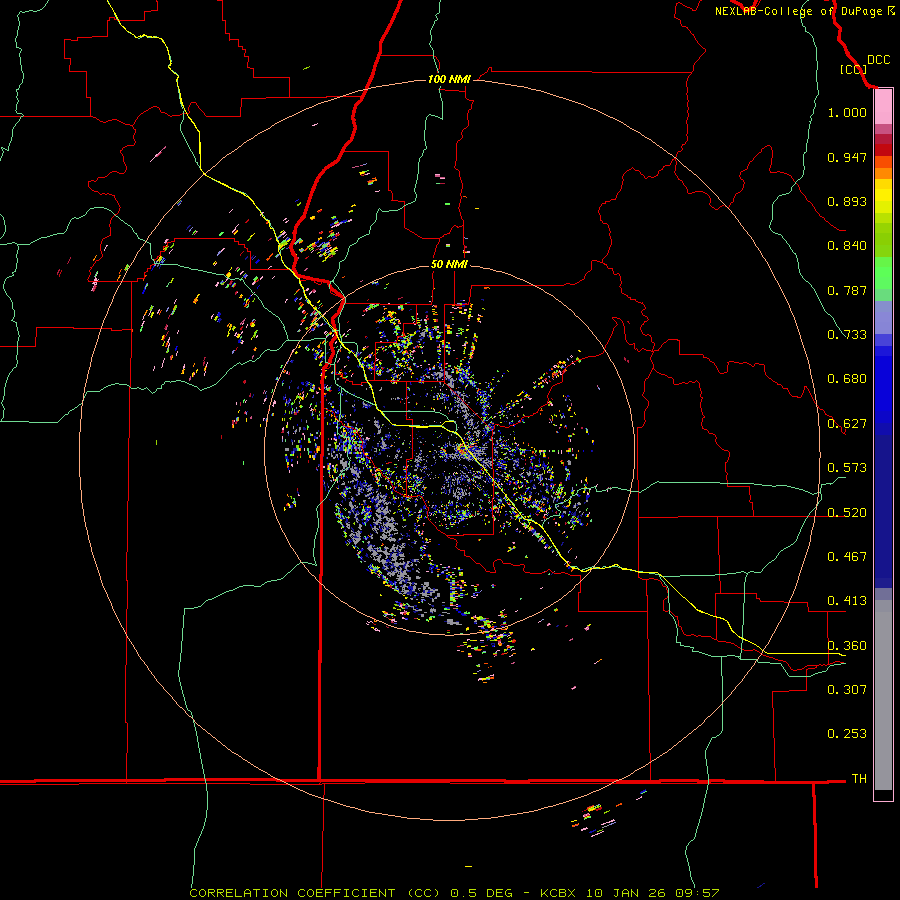Image resolution: width=900 pixels, height=900 pixels.
Task: Click the 0.733 scale value
Action: click(x=847, y=335)
